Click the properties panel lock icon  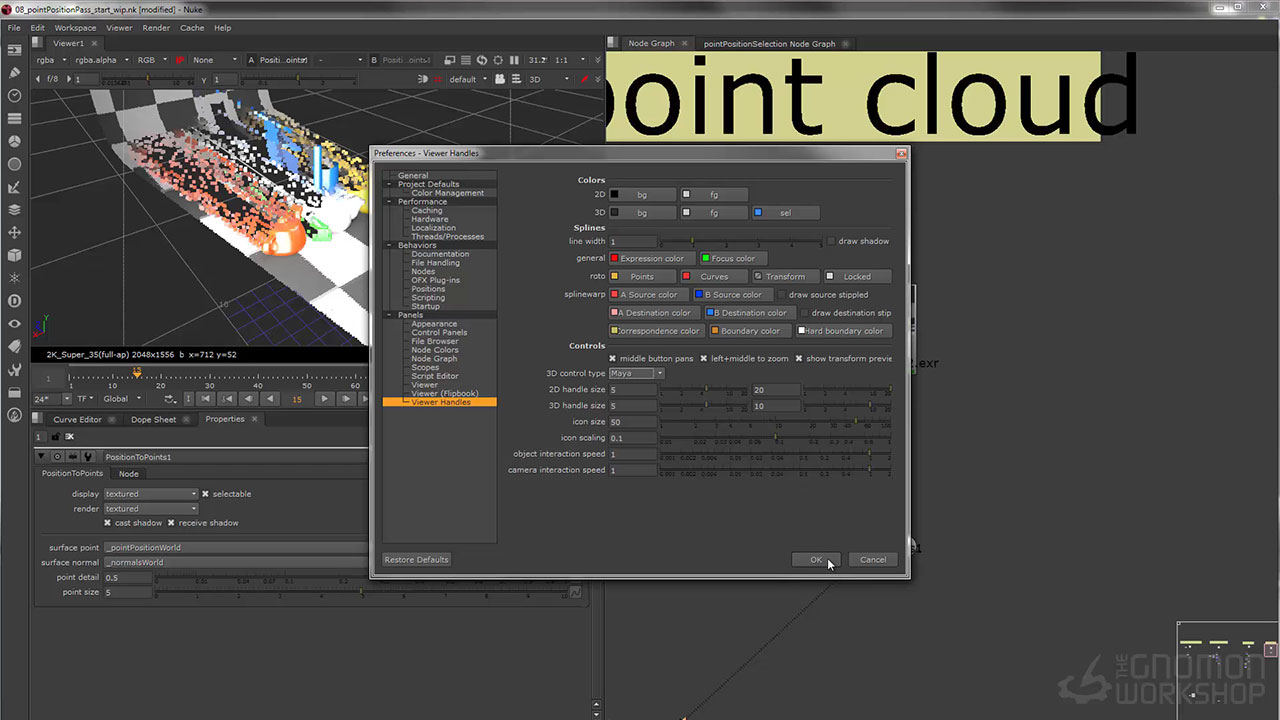pos(55,437)
